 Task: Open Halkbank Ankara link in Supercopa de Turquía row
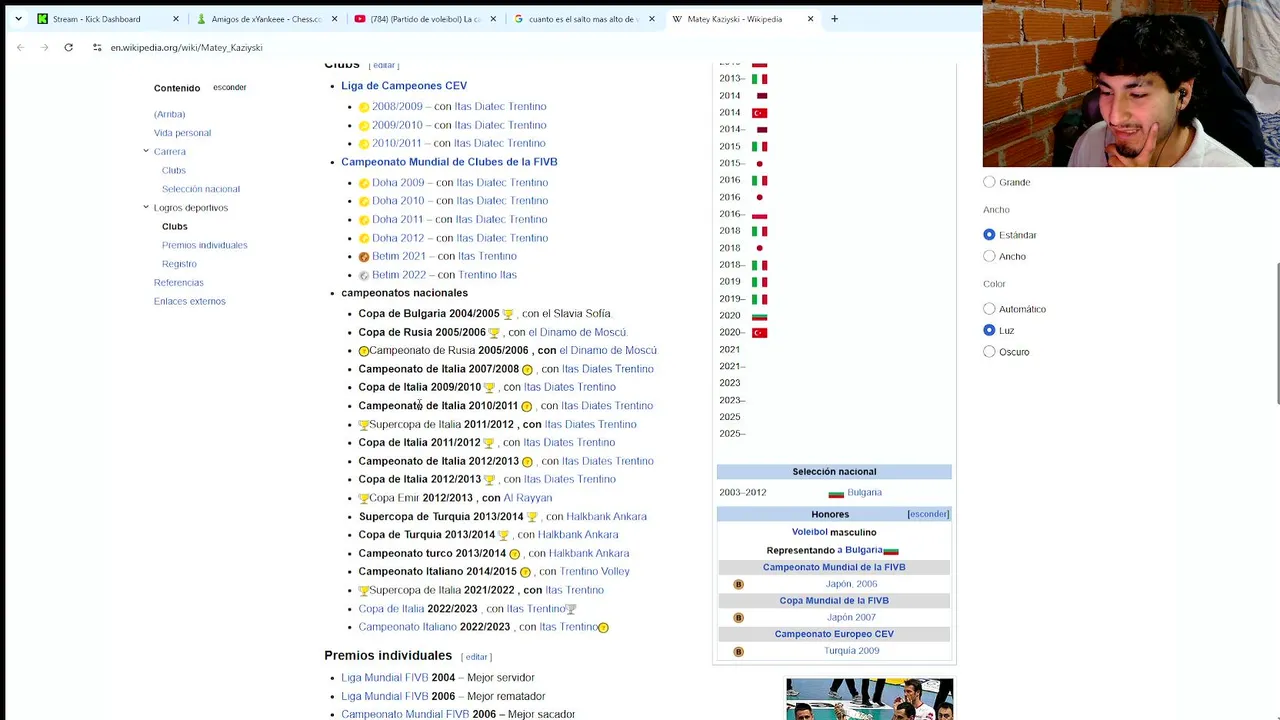coord(606,517)
